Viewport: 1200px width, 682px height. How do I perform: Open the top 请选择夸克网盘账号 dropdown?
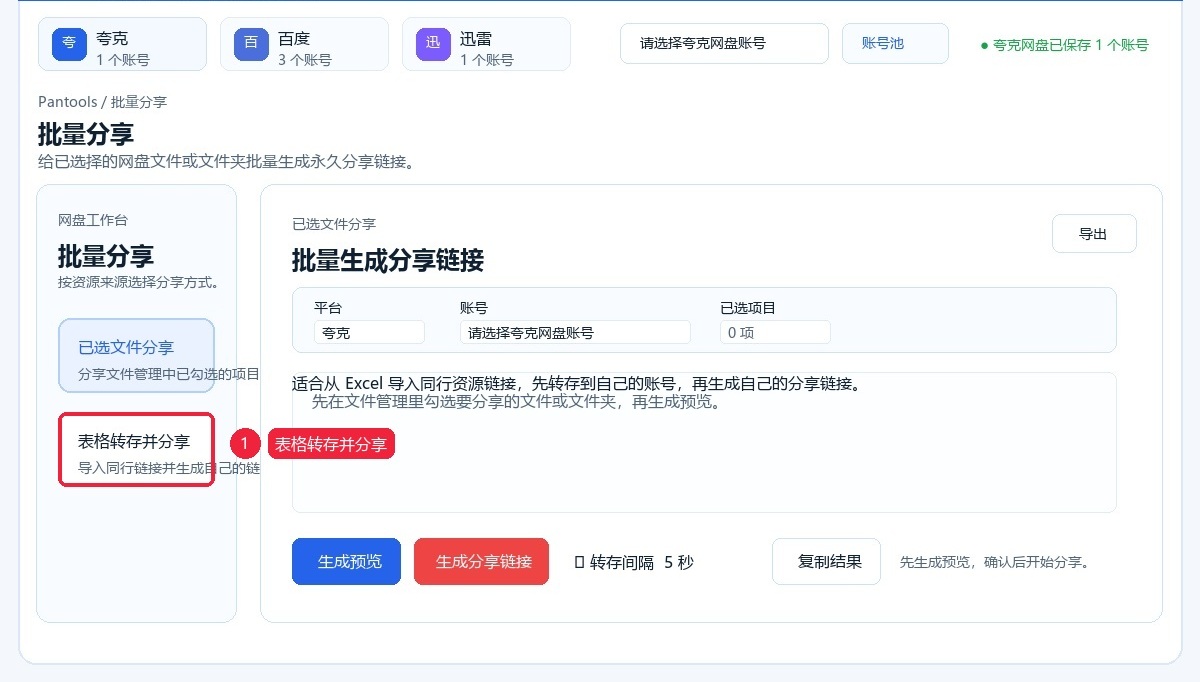[x=724, y=44]
